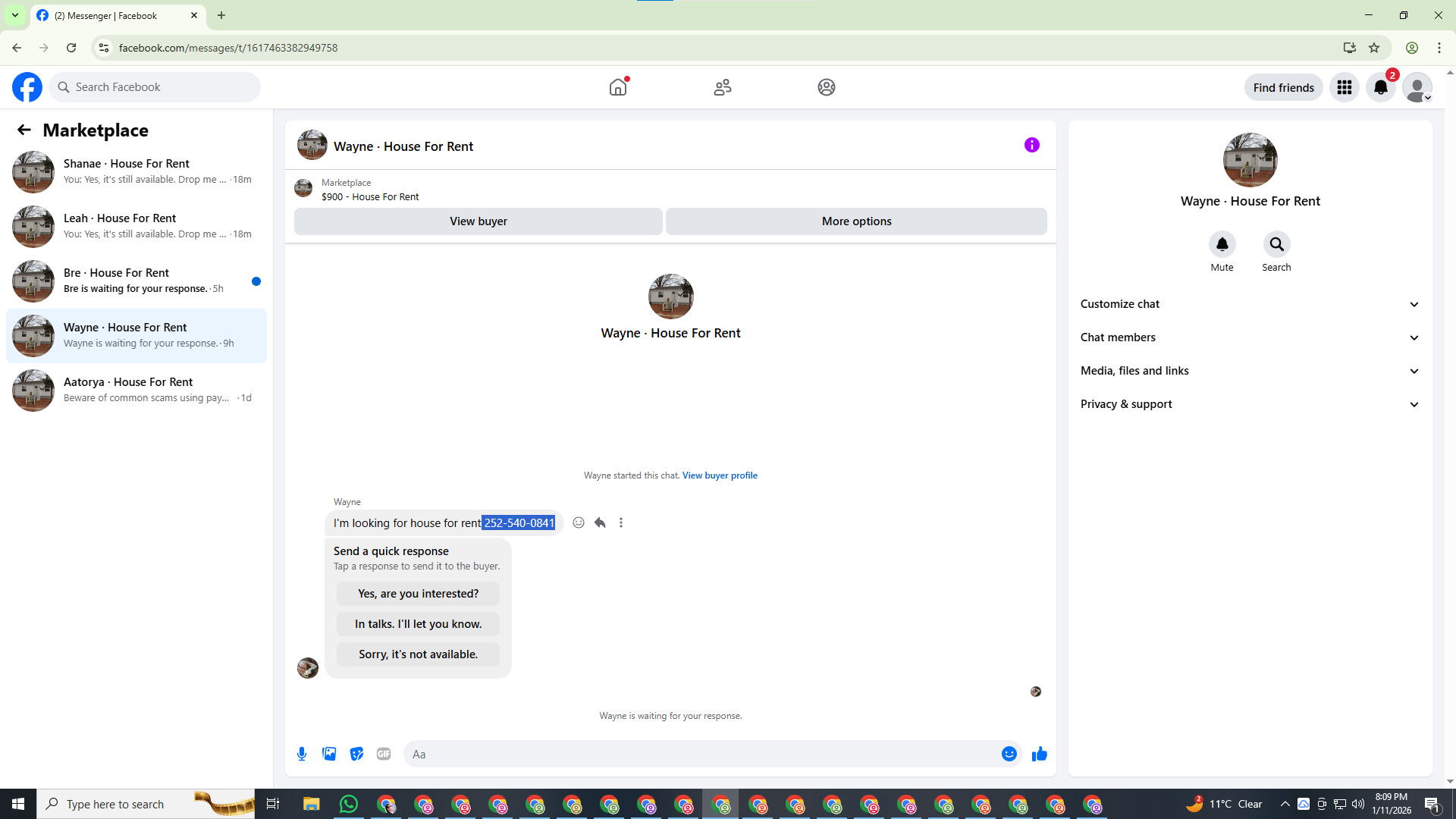Click More options button
Image resolution: width=1456 pixels, height=819 pixels.
pos(857,221)
